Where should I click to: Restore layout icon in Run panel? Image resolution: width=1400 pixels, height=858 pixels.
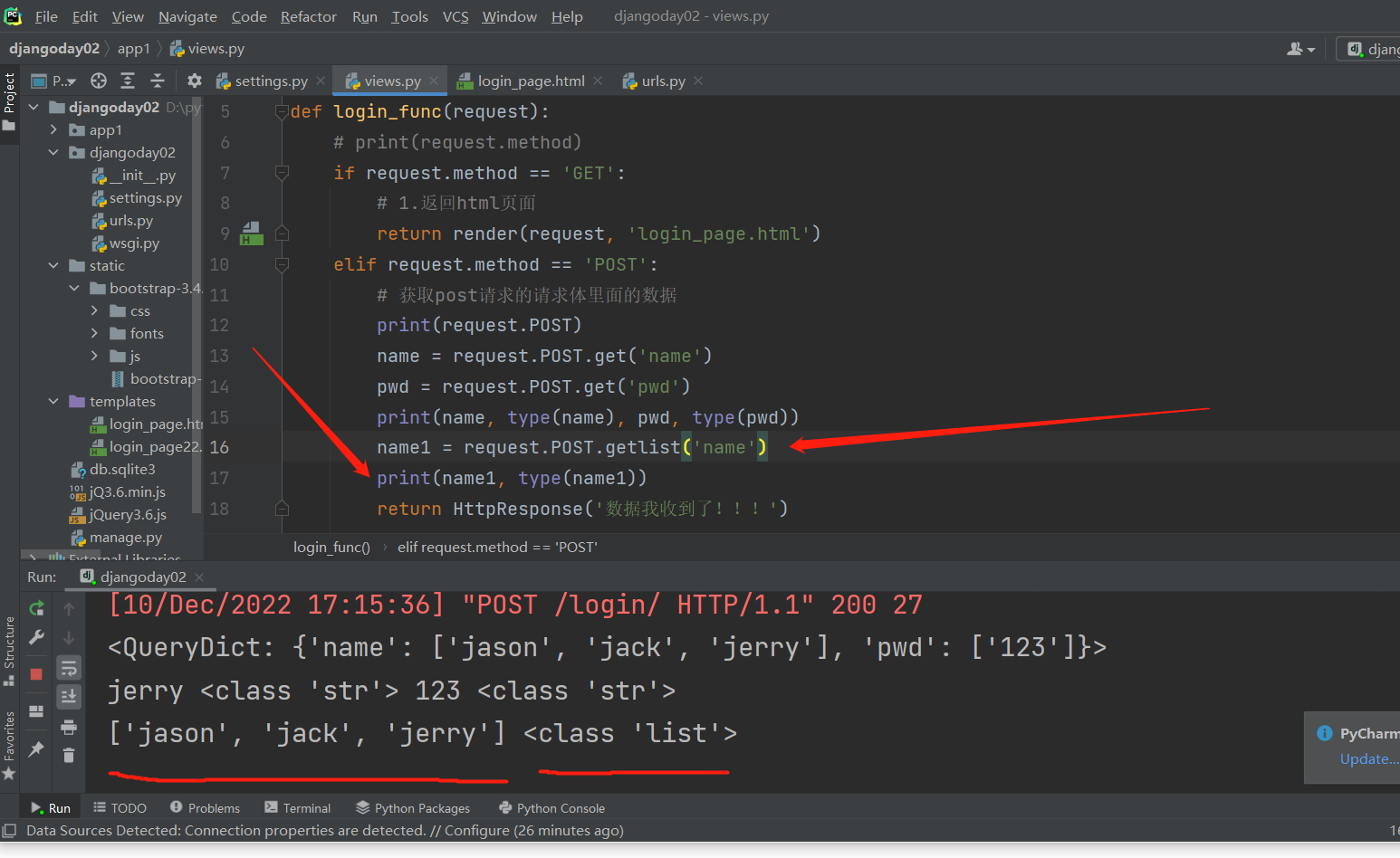tap(36, 711)
